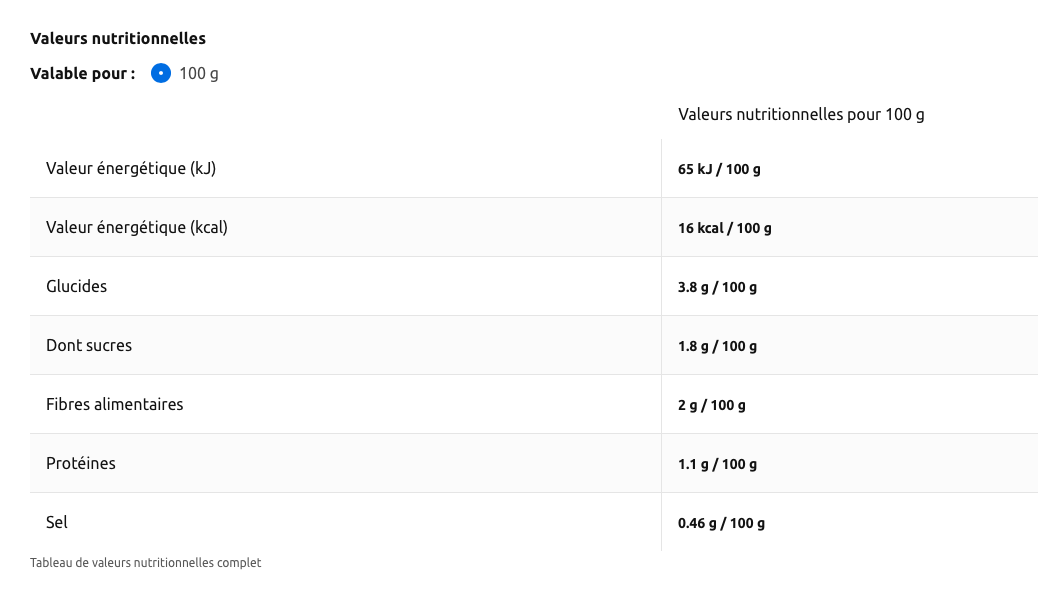Click the "2 g / 100 g" fibres value
Image resolution: width=1038 pixels, height=599 pixels.
(712, 405)
